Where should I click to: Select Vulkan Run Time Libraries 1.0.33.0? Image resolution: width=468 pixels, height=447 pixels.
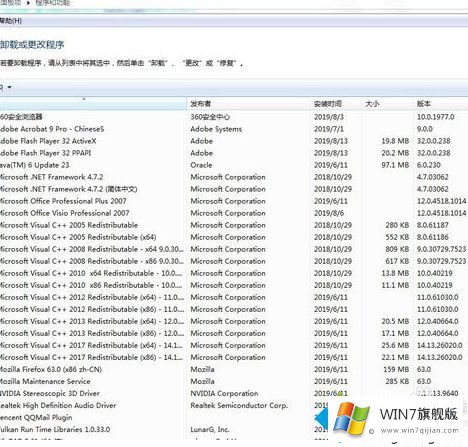[x=55, y=429]
